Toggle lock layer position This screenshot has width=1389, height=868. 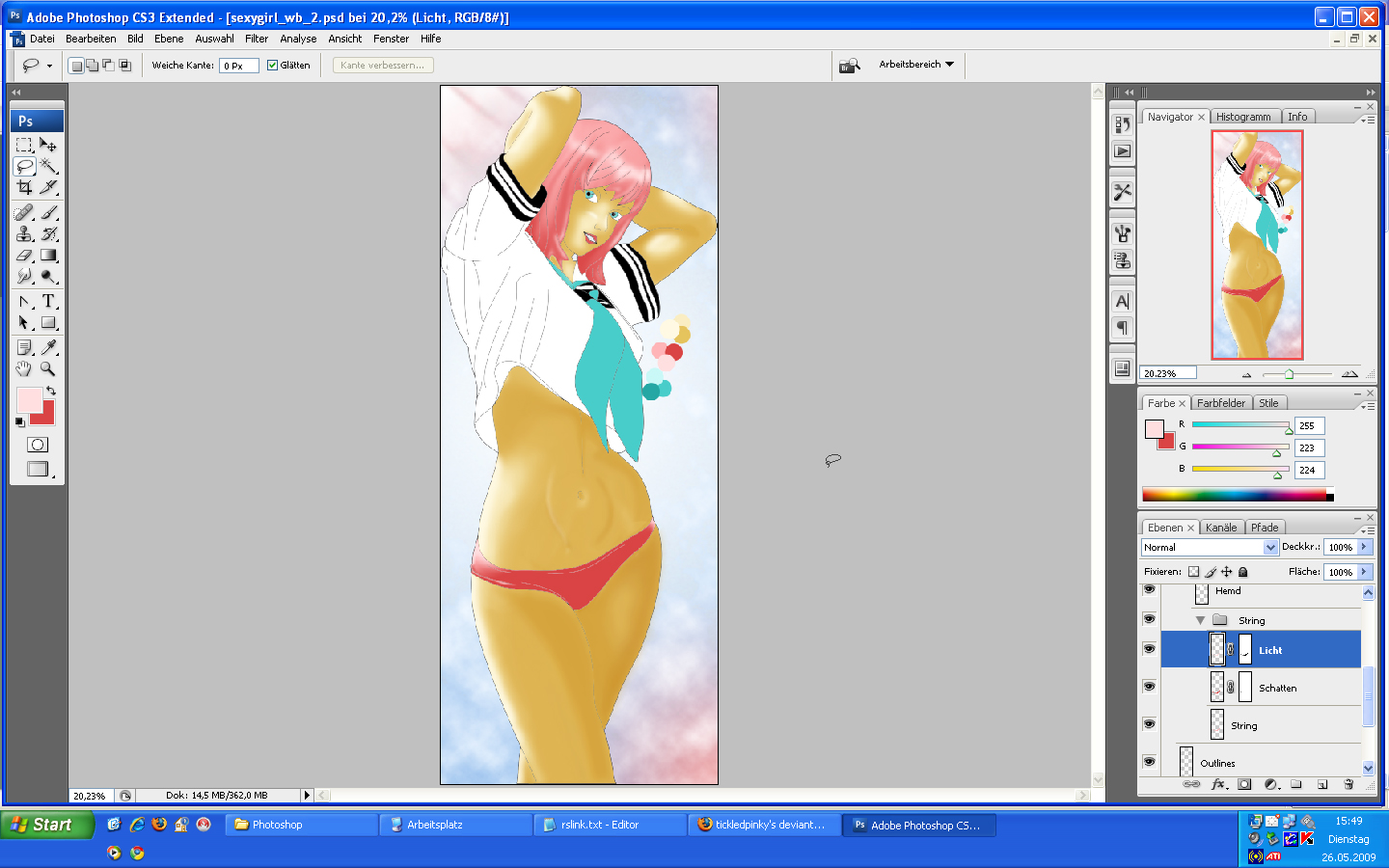1227,572
